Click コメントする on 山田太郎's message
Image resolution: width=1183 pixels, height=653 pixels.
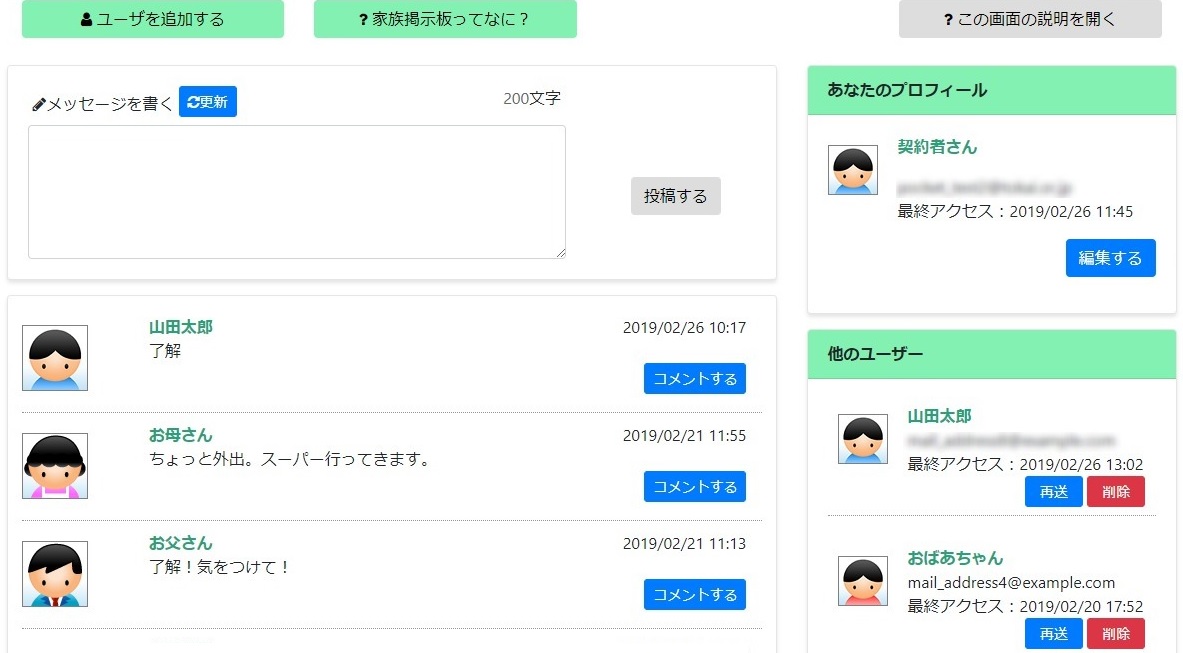pos(695,378)
